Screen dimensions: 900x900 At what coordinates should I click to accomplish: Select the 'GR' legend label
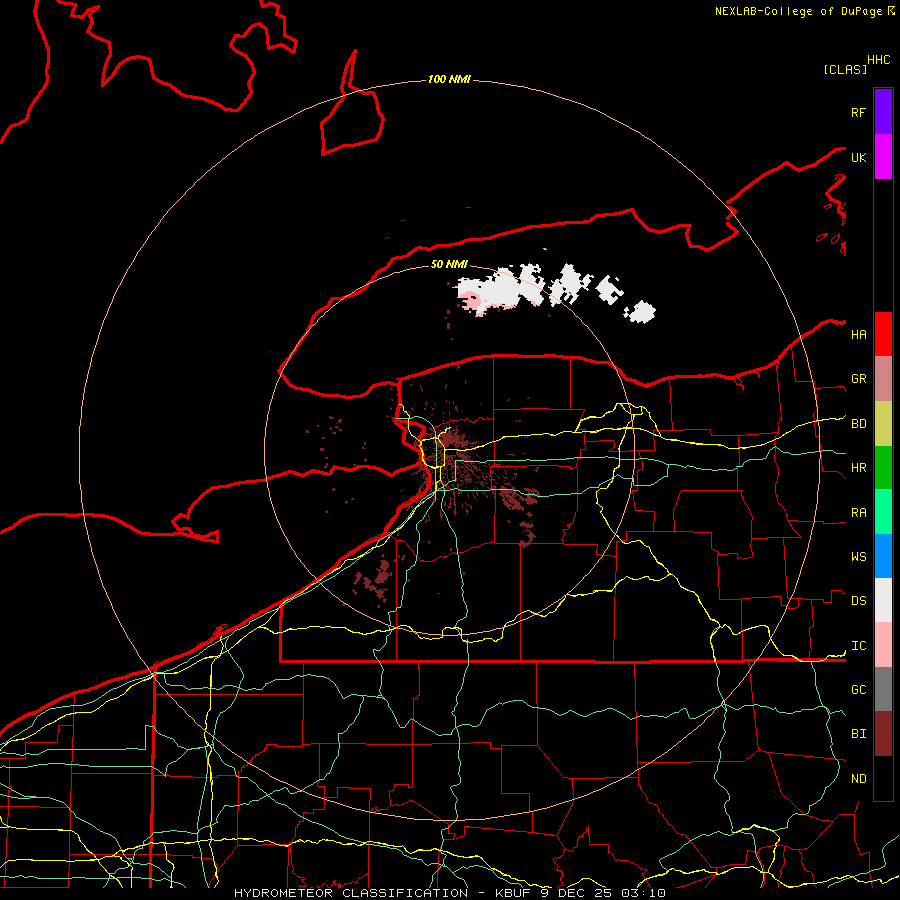(x=859, y=379)
